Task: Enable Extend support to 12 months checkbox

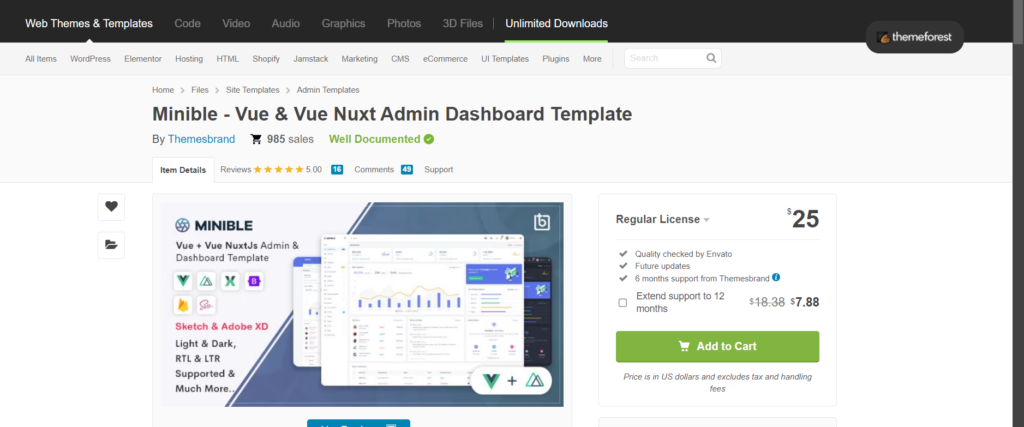Action: [x=622, y=302]
